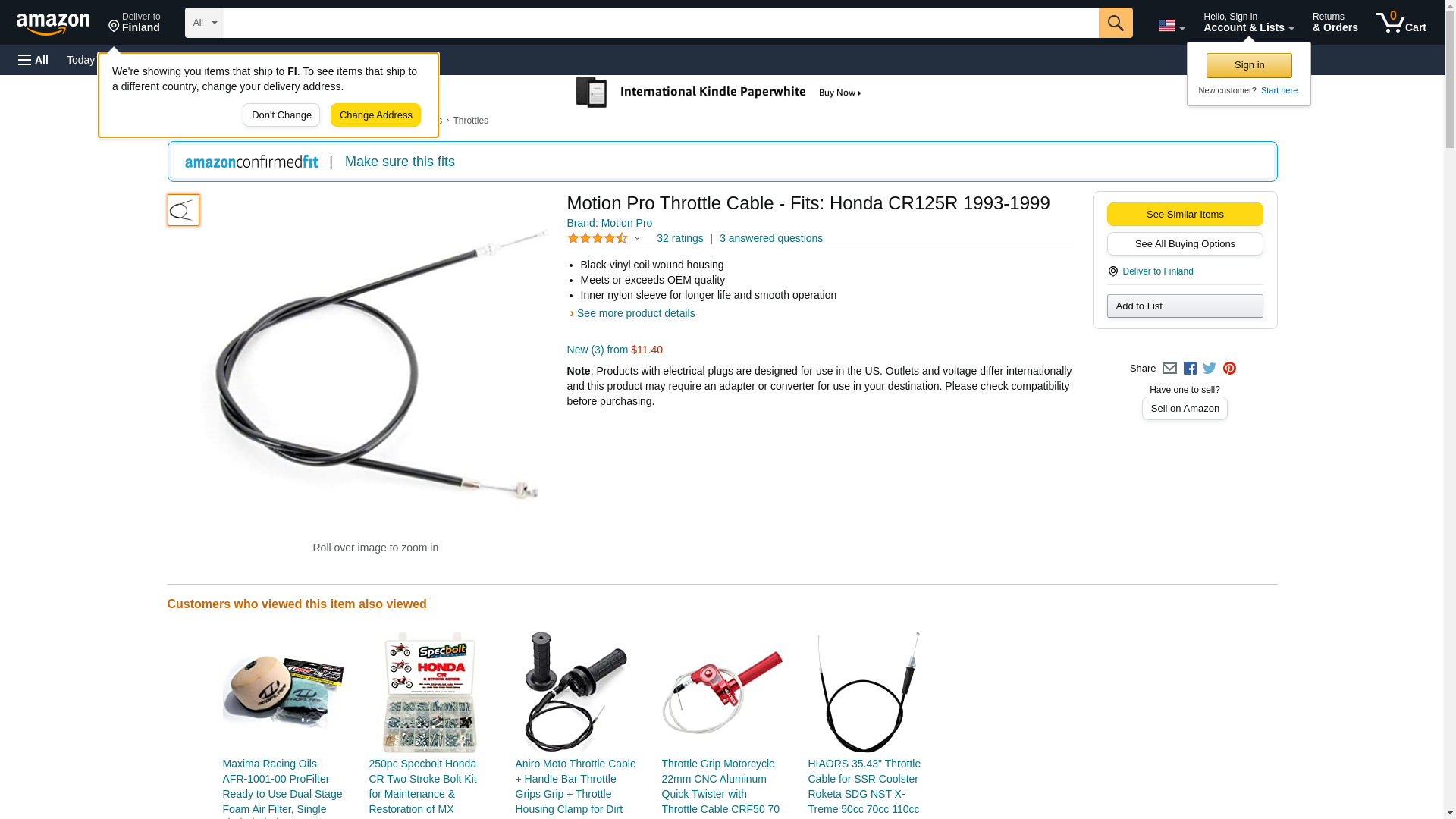Click the Don't Change button
The image size is (1456, 819).
pos(281,115)
